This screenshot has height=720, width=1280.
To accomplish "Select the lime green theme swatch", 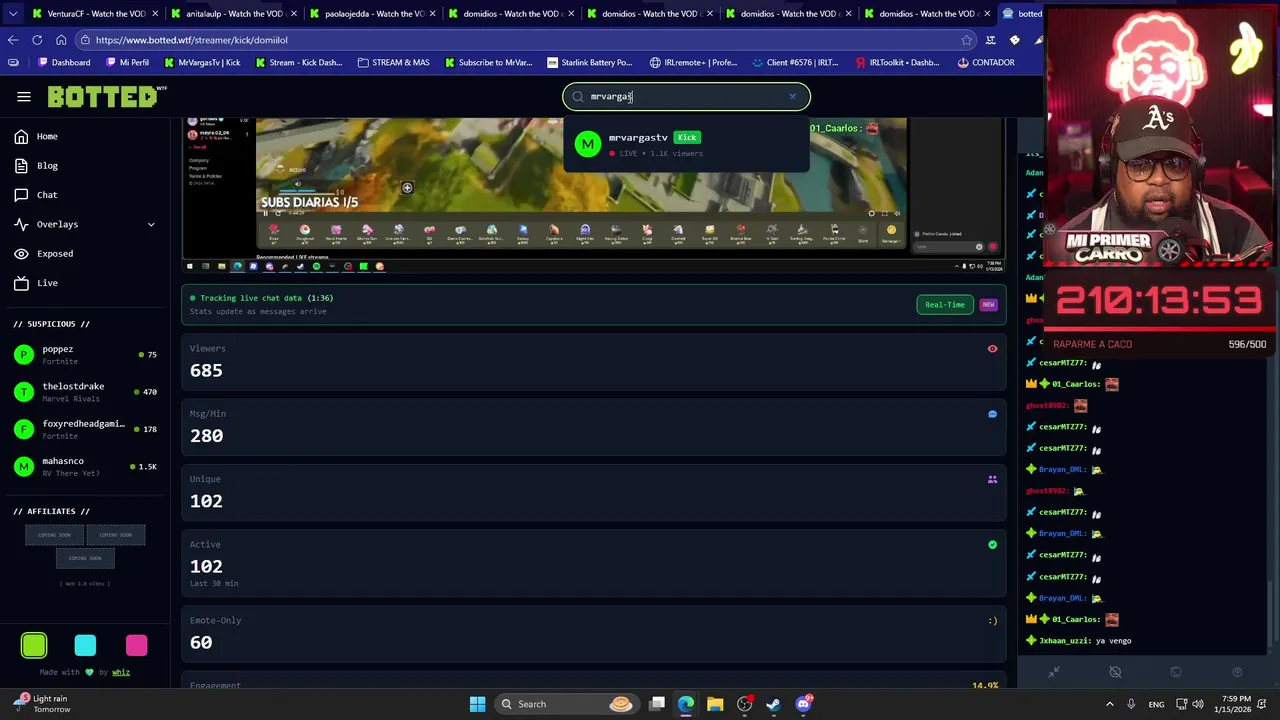I will 34,645.
